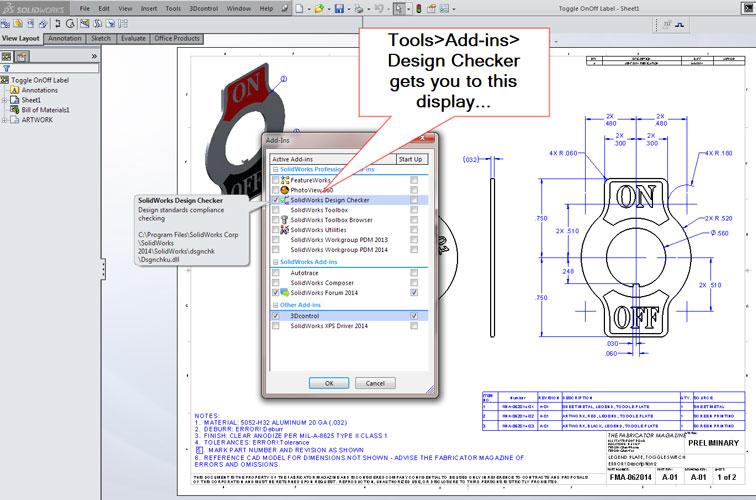Viewport: 756px width, 500px height.
Task: Open the Insert menu
Action: click(148, 8)
